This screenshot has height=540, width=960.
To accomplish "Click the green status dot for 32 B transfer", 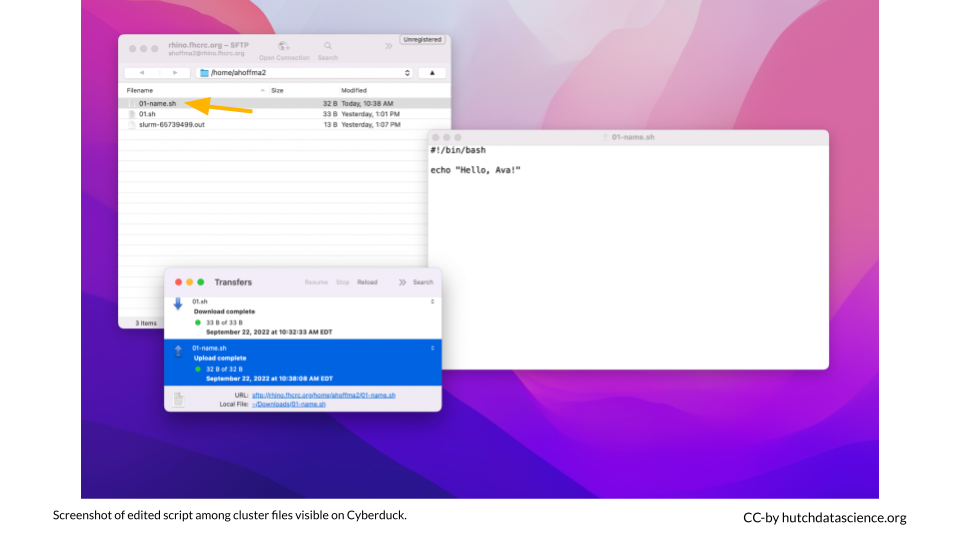I will (x=198, y=369).
